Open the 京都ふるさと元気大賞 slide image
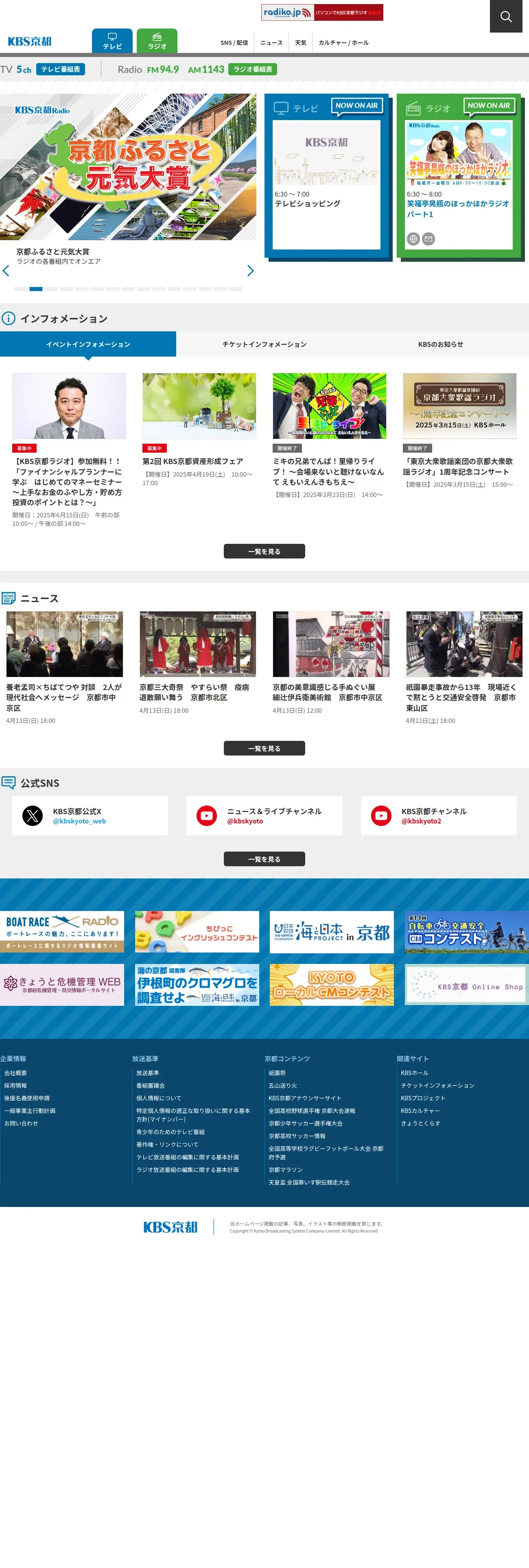This screenshot has height=1568, width=529. (128, 167)
